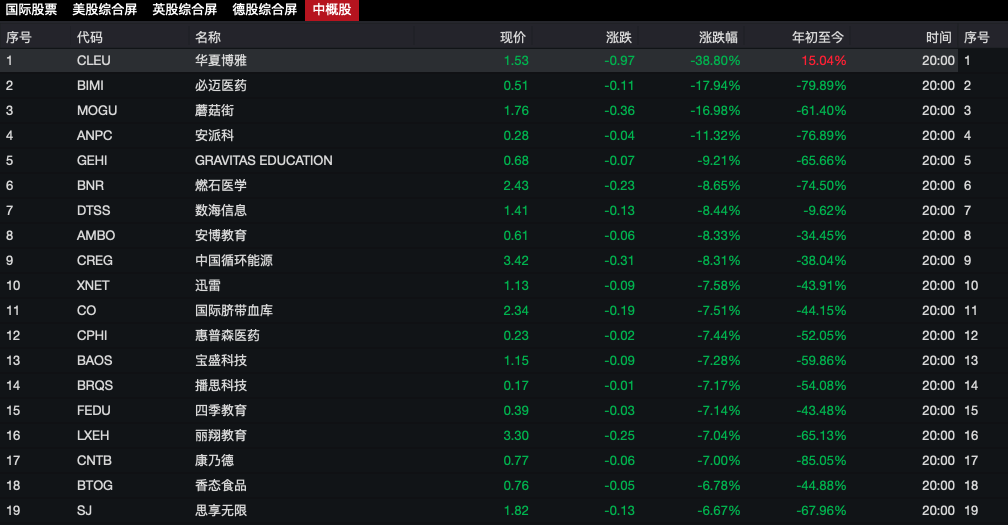Select the XNET ticker code

93,286
